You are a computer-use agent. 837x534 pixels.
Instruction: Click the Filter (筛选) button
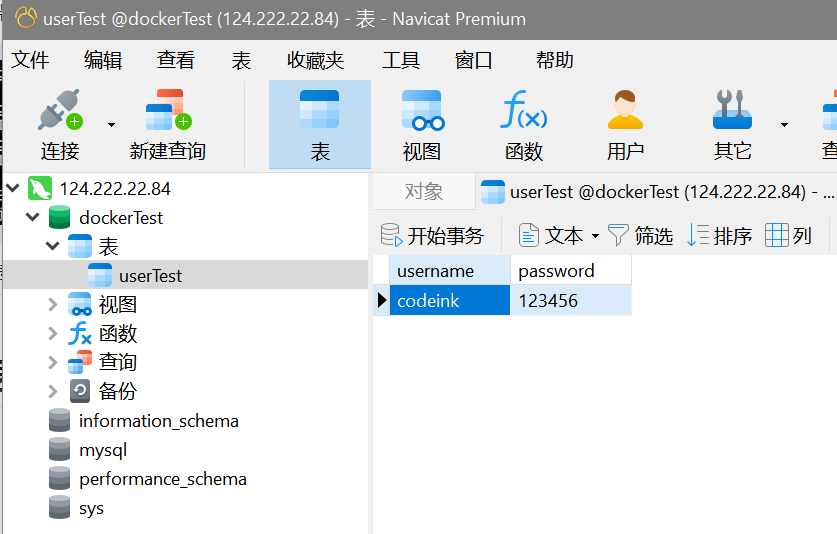pos(640,236)
